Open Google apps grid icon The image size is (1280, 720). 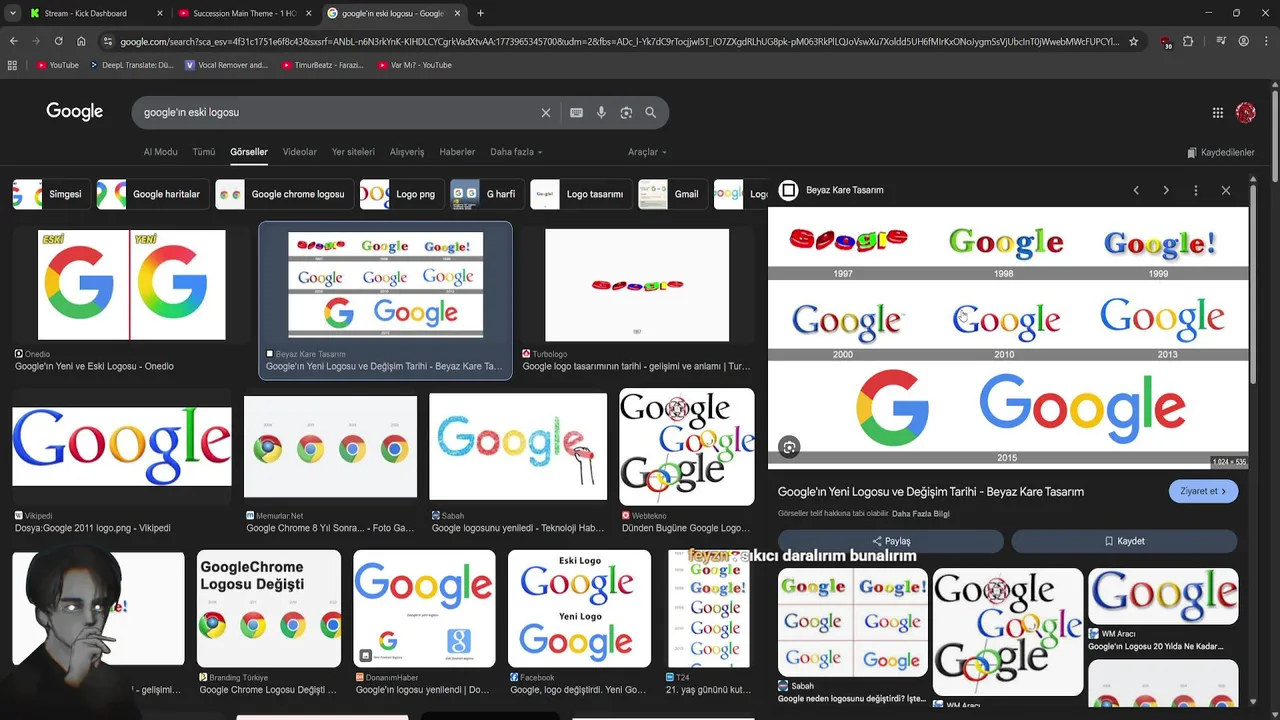[x=1218, y=113]
